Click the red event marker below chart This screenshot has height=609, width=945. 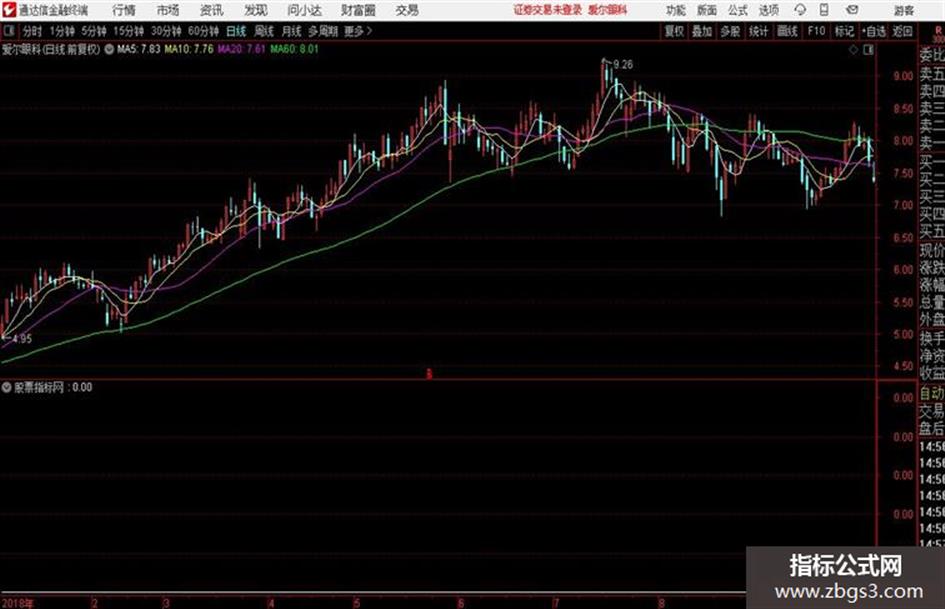[429, 374]
